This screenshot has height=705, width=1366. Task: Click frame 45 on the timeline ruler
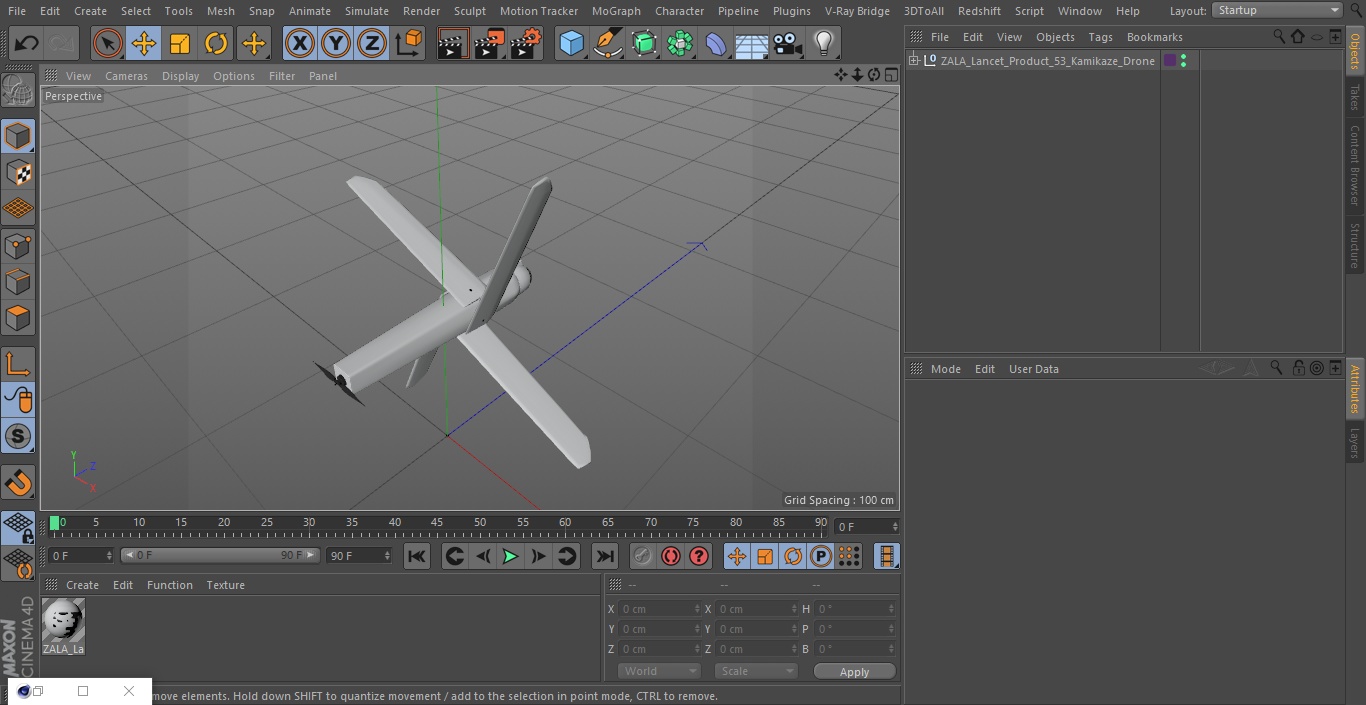click(437, 523)
